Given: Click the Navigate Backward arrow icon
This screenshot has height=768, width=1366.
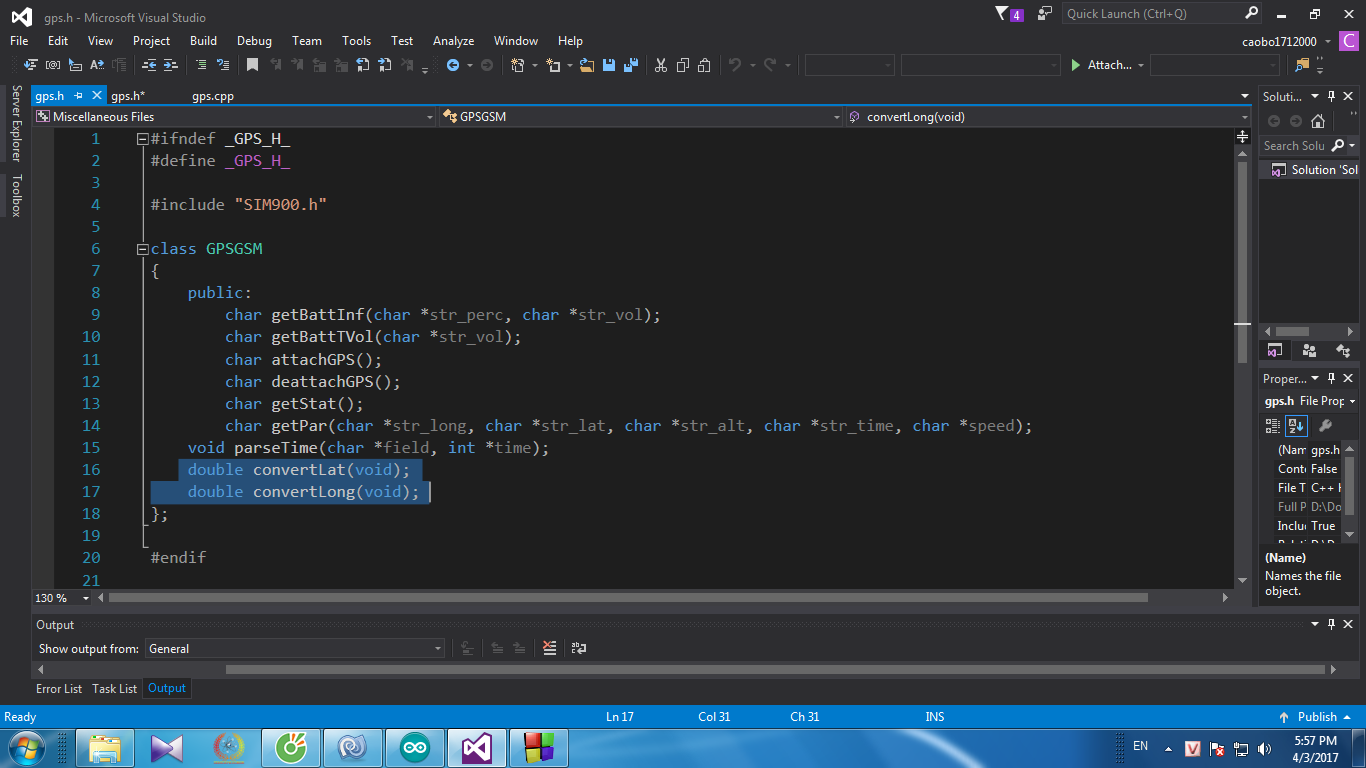Looking at the screenshot, I should pyautogui.click(x=453, y=65).
